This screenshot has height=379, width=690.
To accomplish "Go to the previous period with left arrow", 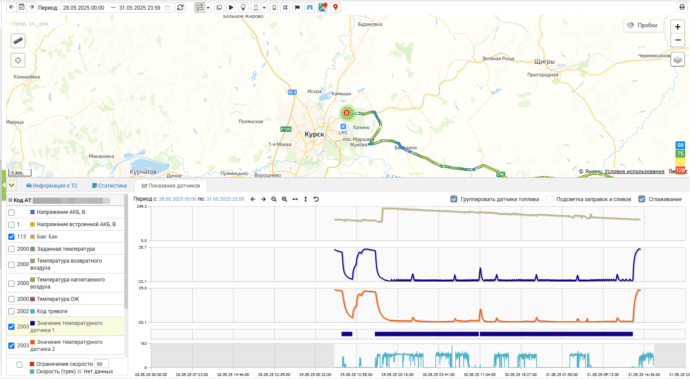I will pos(11,7).
